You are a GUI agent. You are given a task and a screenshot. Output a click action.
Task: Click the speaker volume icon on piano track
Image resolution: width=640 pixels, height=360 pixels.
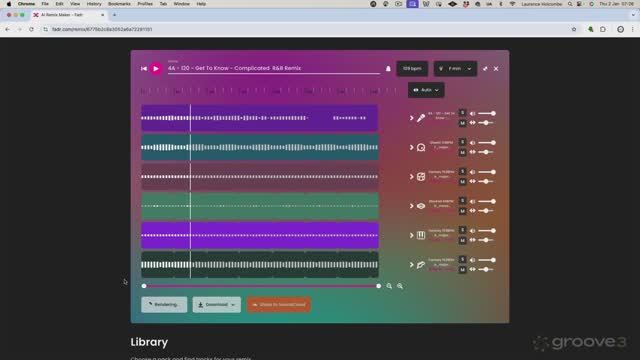click(473, 231)
